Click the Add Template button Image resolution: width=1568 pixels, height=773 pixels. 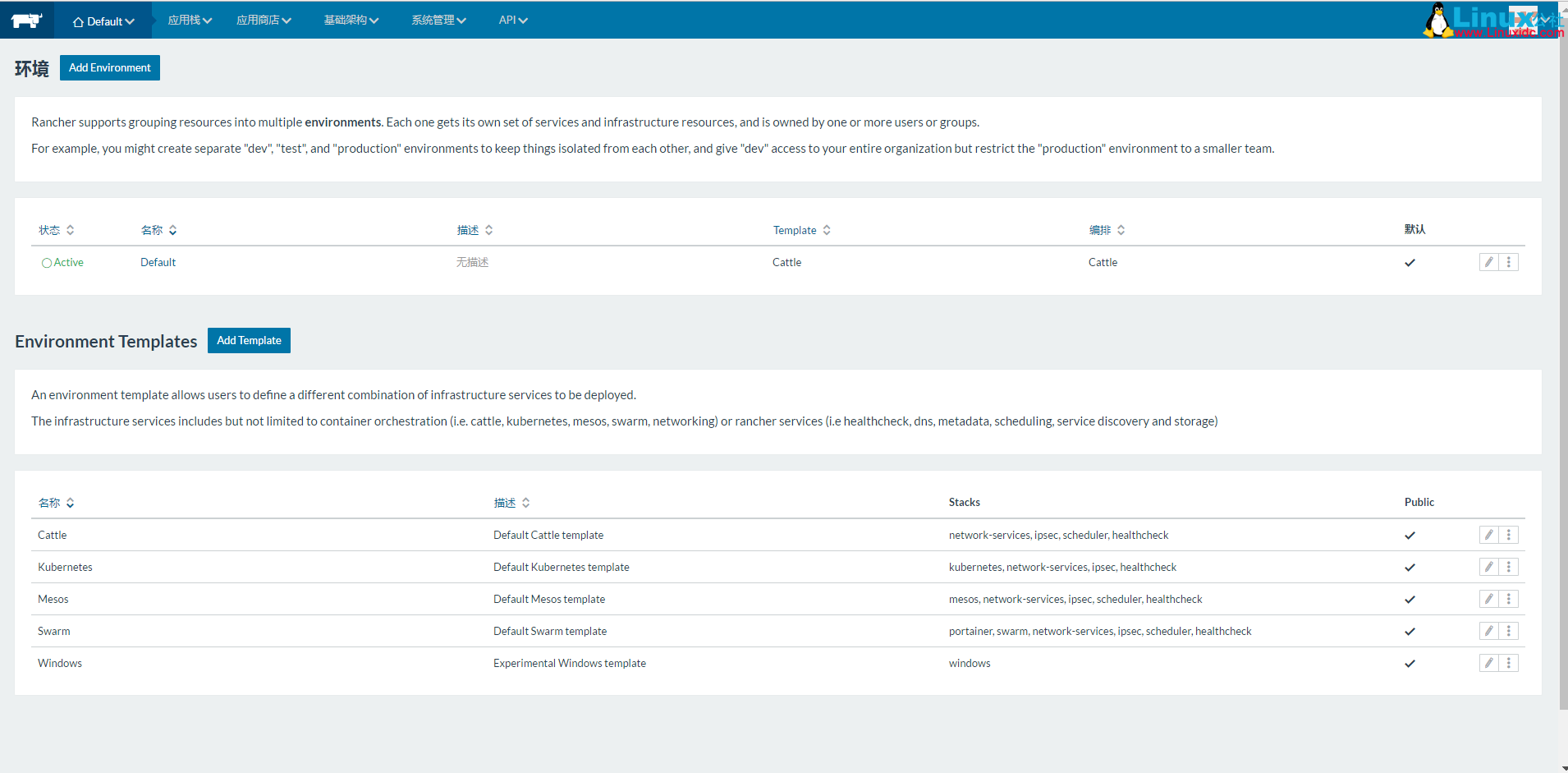point(249,340)
